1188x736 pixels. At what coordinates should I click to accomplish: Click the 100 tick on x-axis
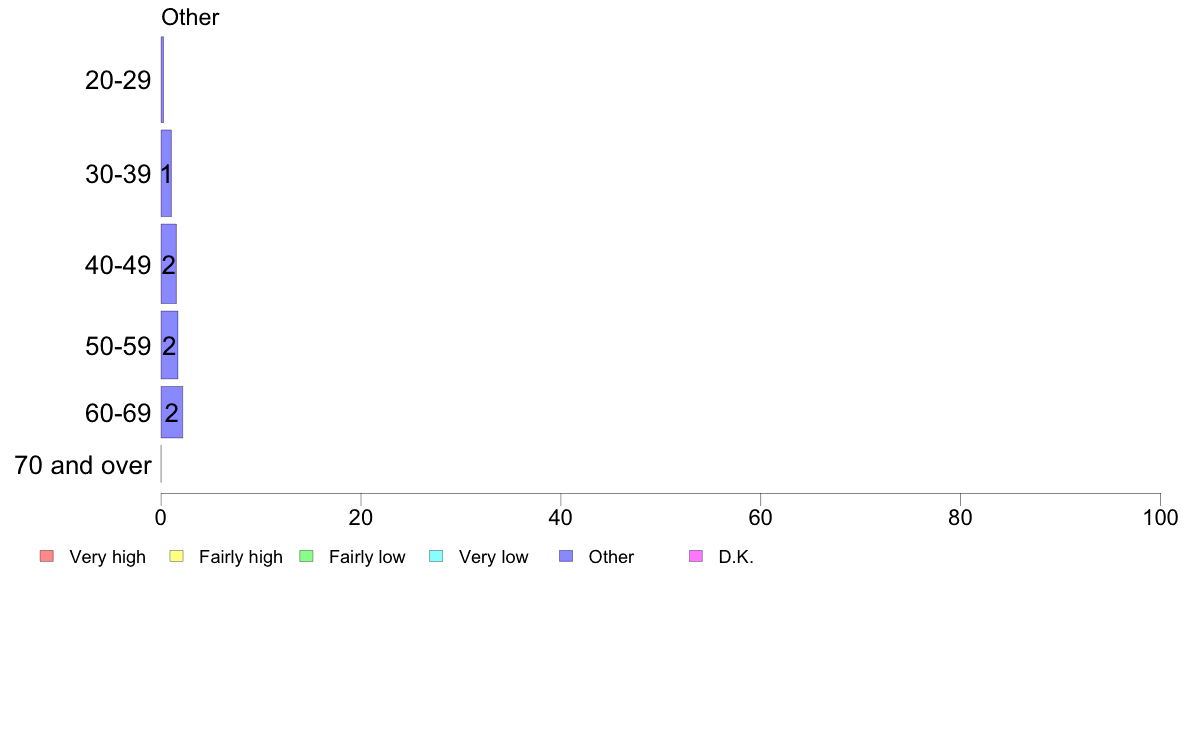click(x=1160, y=518)
